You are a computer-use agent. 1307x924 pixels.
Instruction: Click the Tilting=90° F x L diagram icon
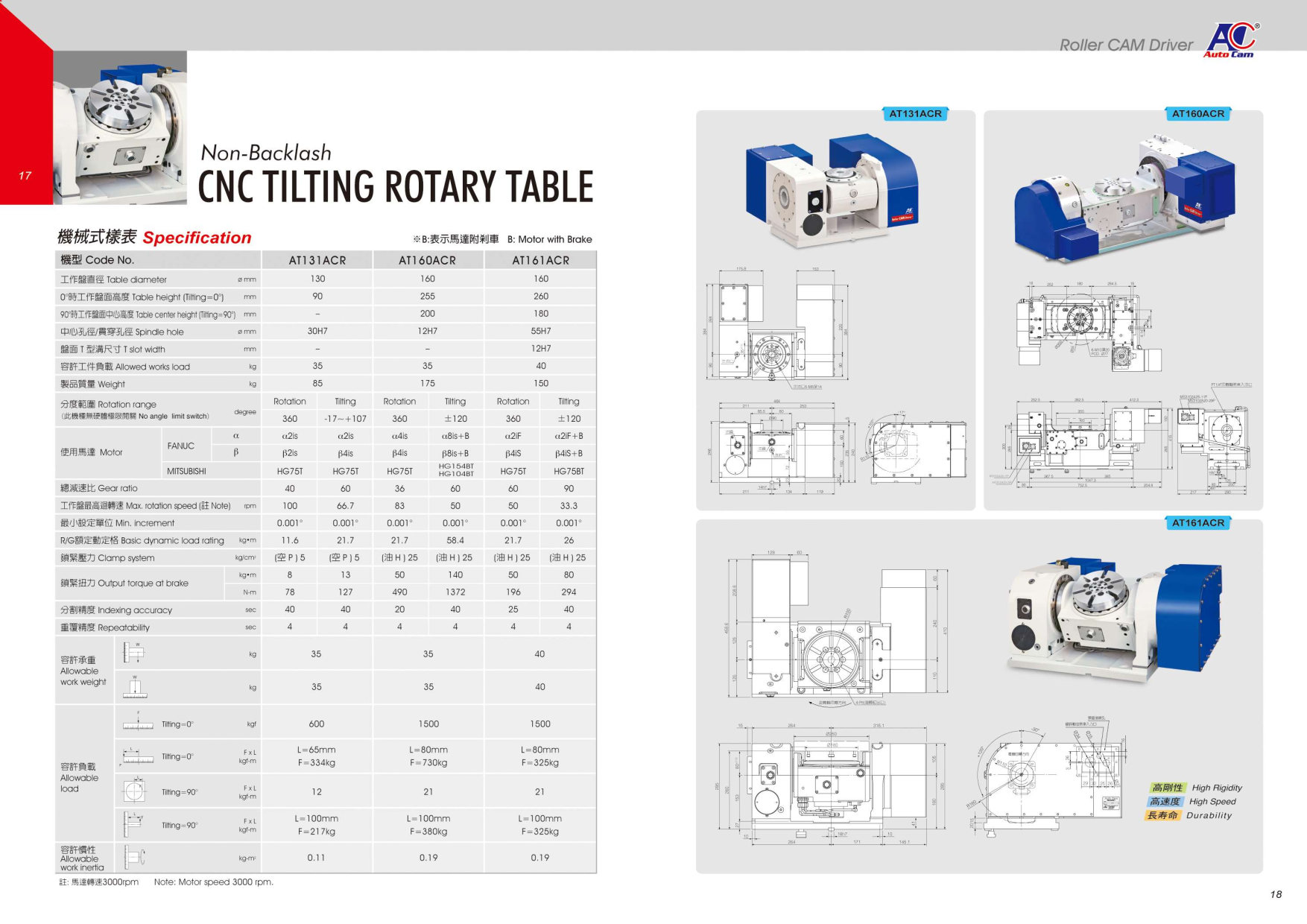point(135,825)
